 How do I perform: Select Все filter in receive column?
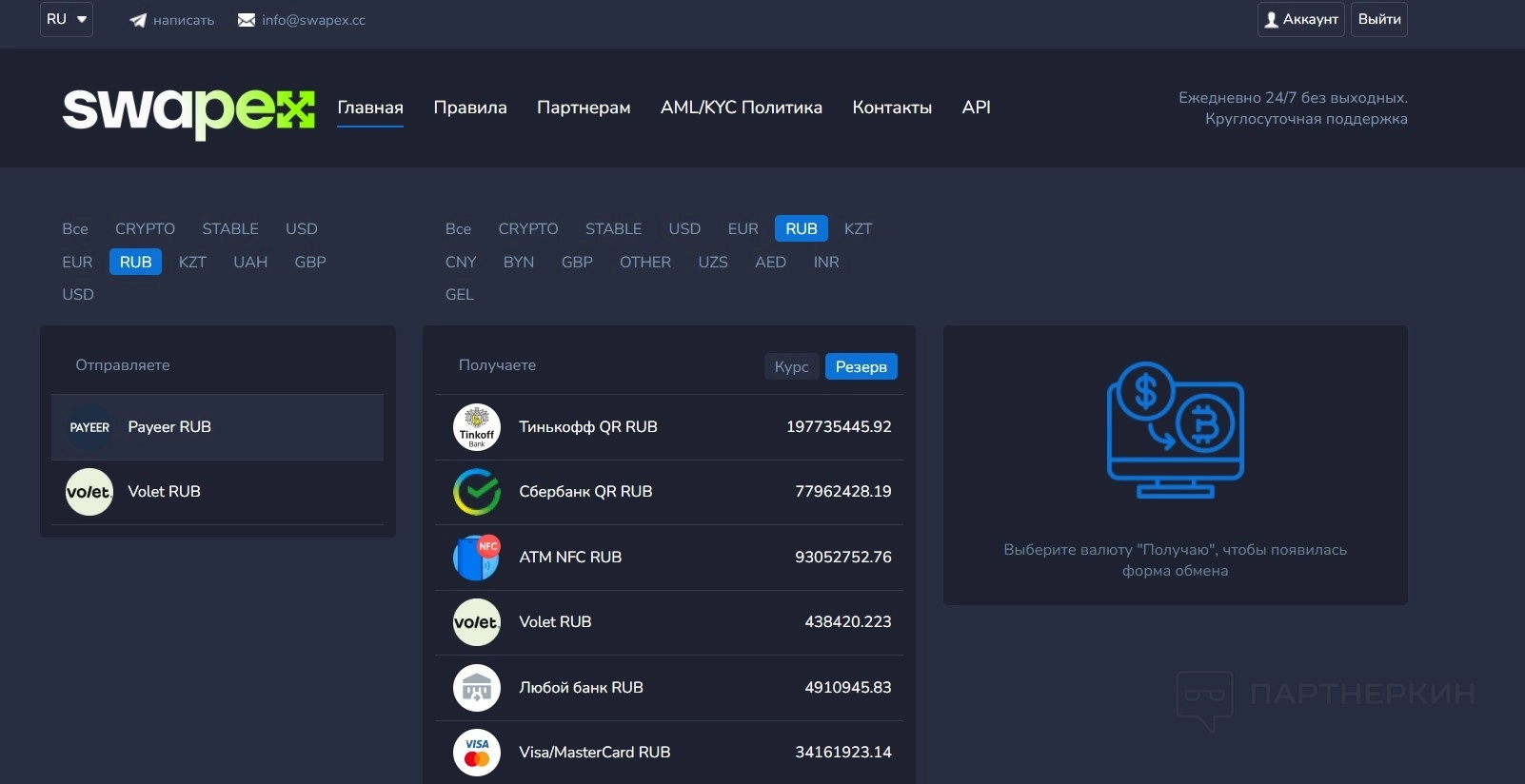pyautogui.click(x=458, y=228)
